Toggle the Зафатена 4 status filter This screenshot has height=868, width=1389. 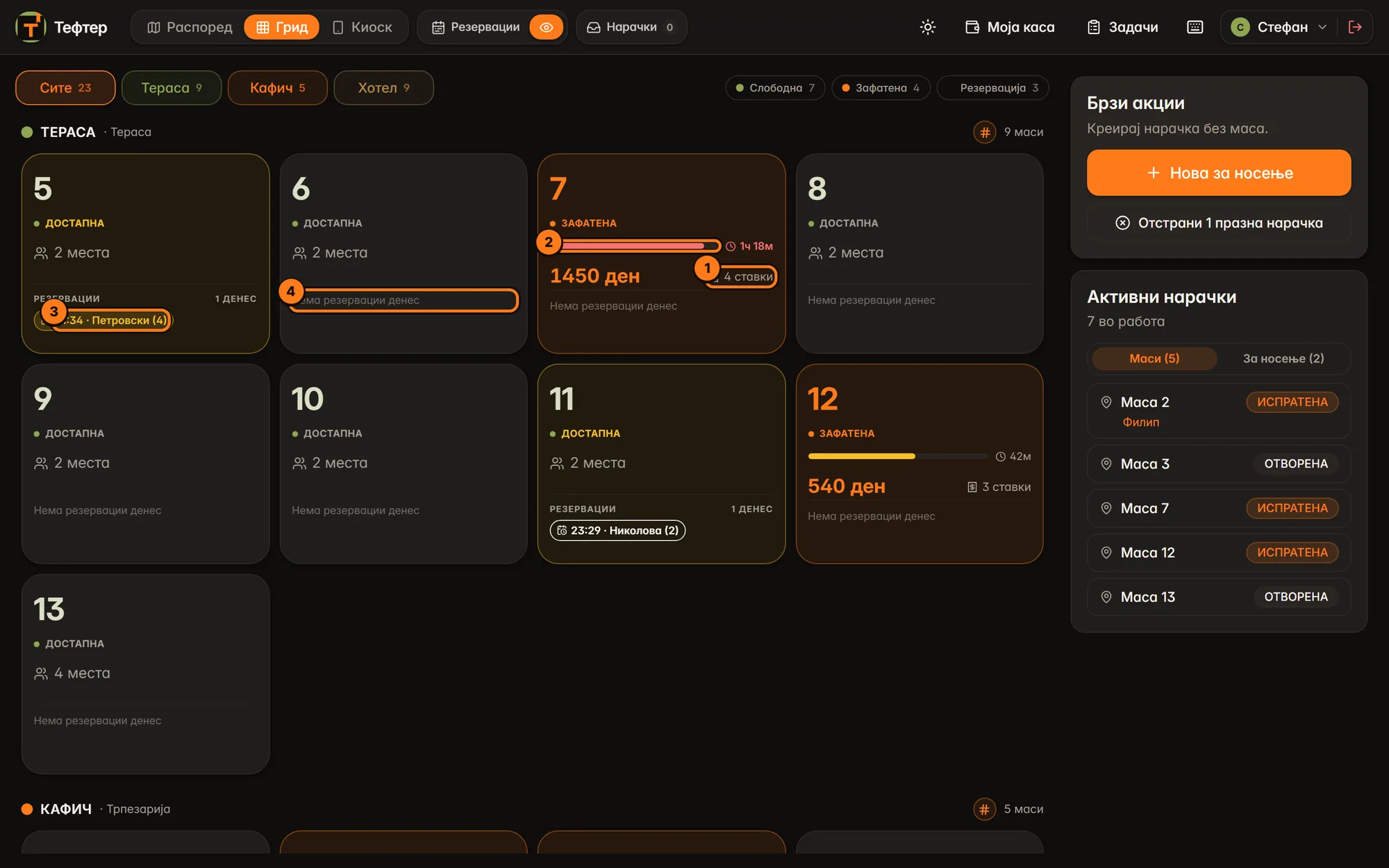point(881,88)
